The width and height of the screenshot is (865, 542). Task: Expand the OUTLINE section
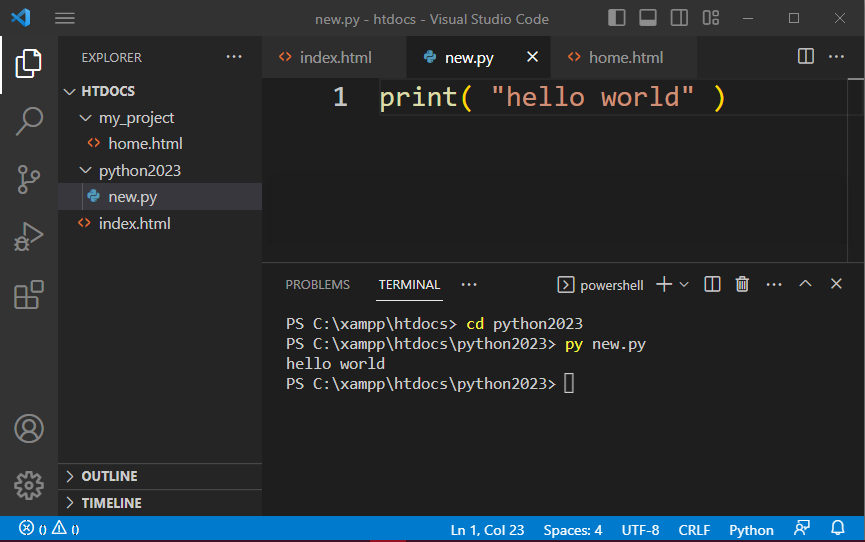109,476
